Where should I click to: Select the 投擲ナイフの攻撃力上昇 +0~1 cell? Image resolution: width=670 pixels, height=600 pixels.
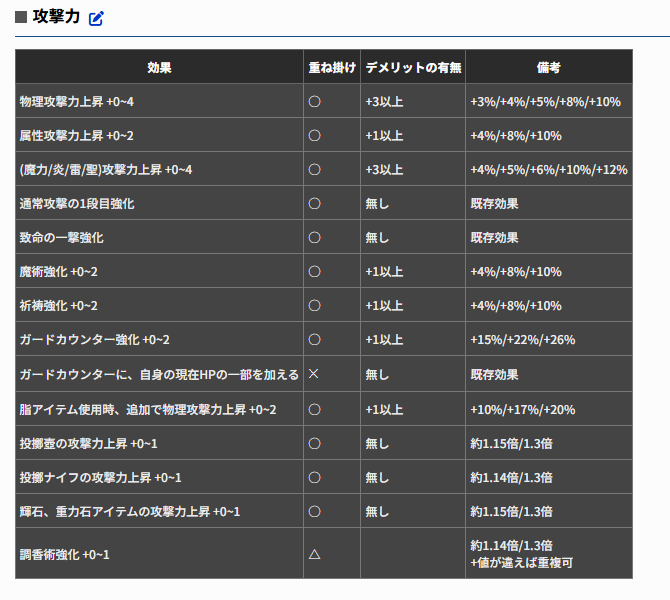click(x=159, y=477)
